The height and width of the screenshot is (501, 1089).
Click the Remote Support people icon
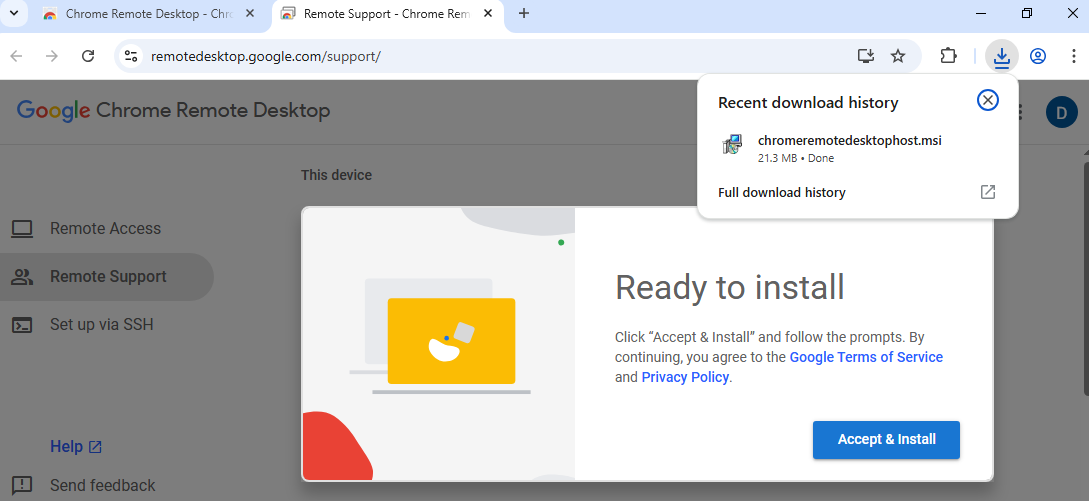(22, 277)
